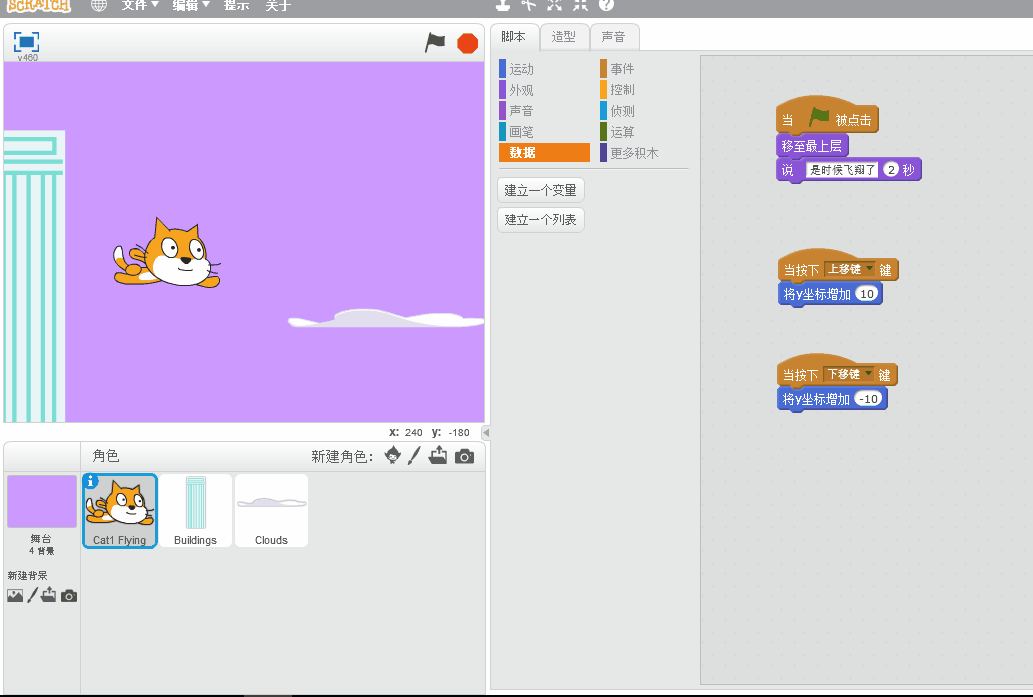This screenshot has height=697, width=1033.
Task: Click the 是时候飞翔了 text field
Action: click(841, 170)
